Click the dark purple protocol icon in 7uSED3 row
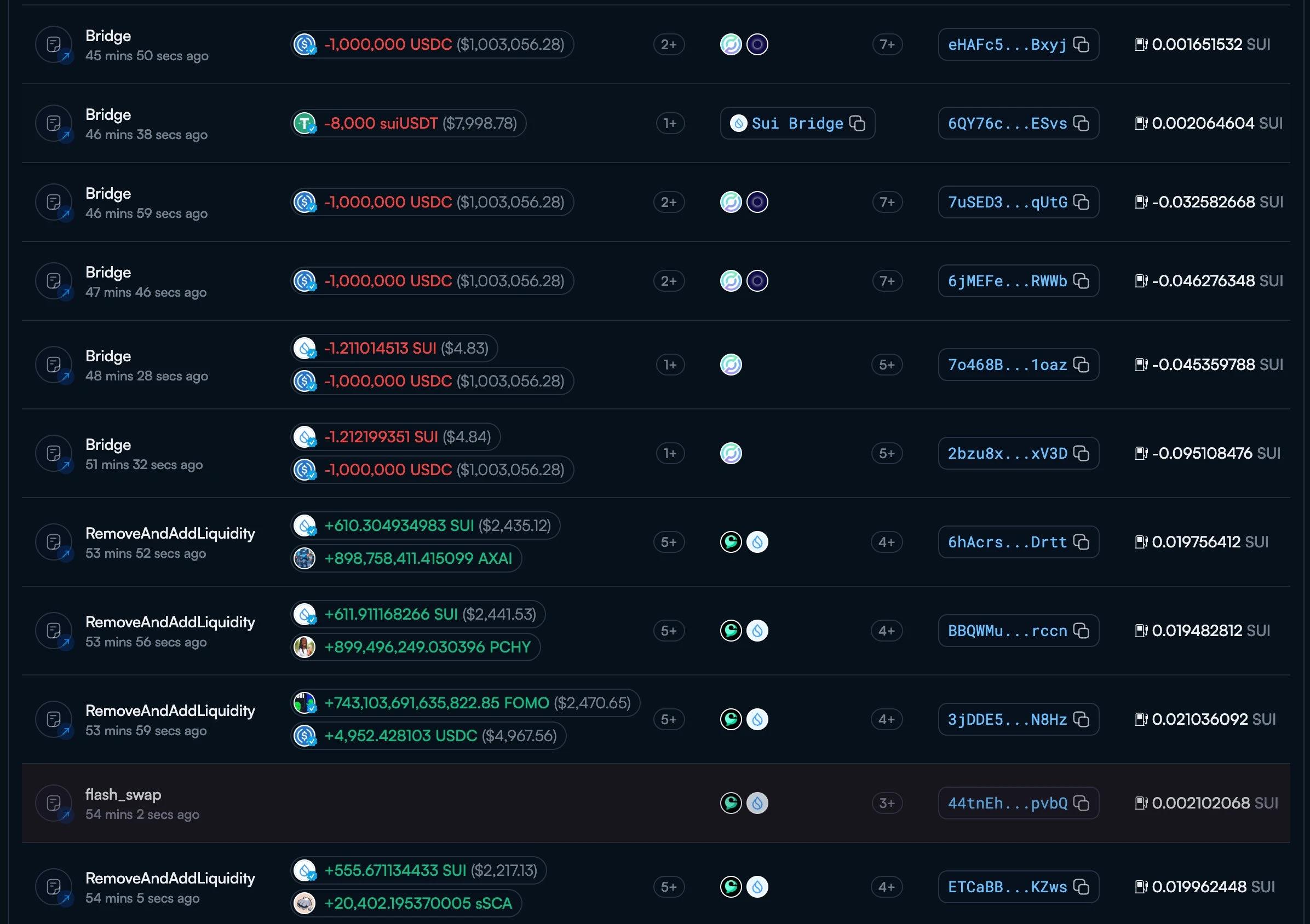This screenshot has width=1310, height=924. pyautogui.click(x=758, y=202)
